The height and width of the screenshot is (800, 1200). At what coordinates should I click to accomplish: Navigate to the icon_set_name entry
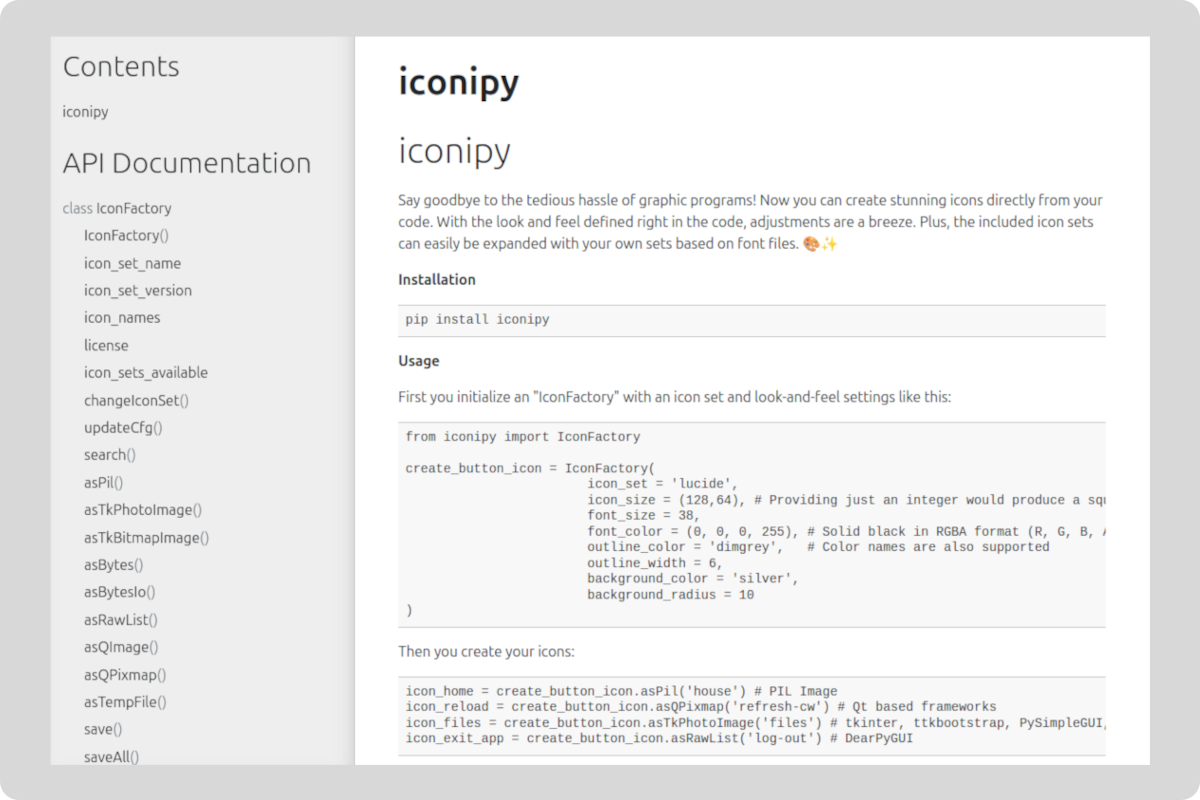tap(132, 263)
